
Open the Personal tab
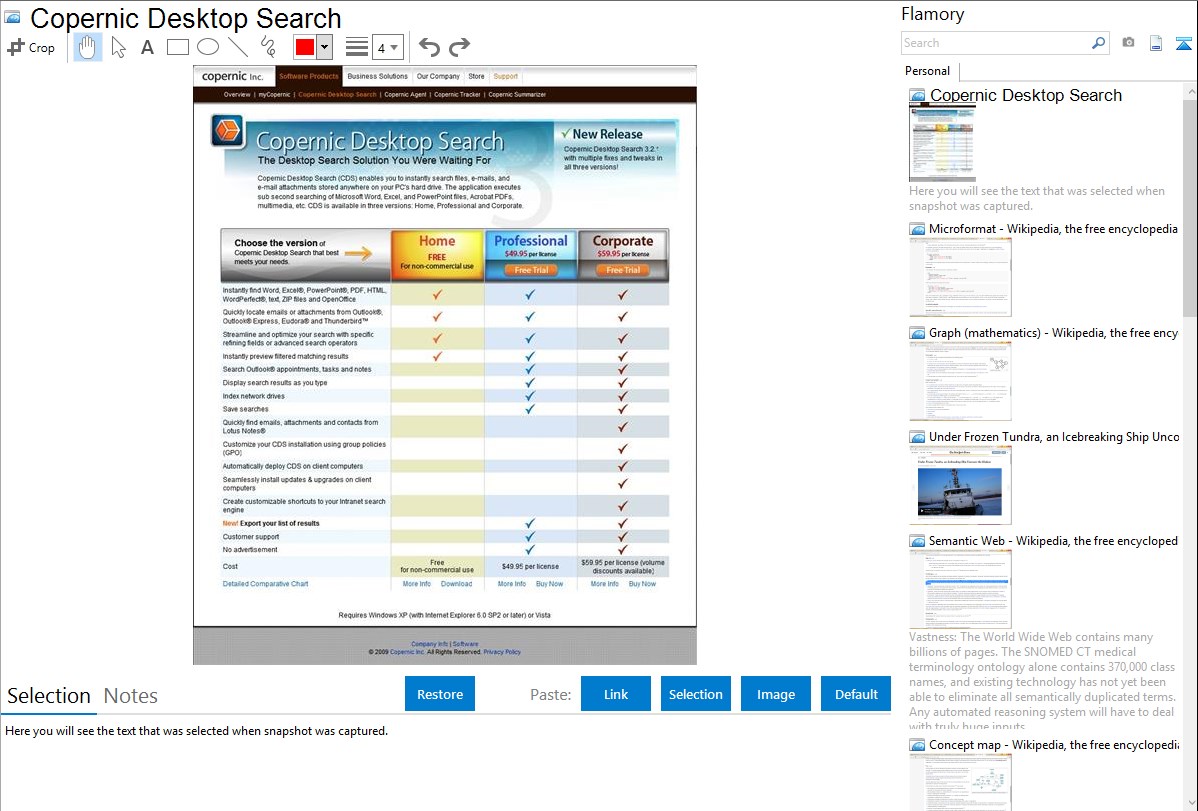pos(927,71)
